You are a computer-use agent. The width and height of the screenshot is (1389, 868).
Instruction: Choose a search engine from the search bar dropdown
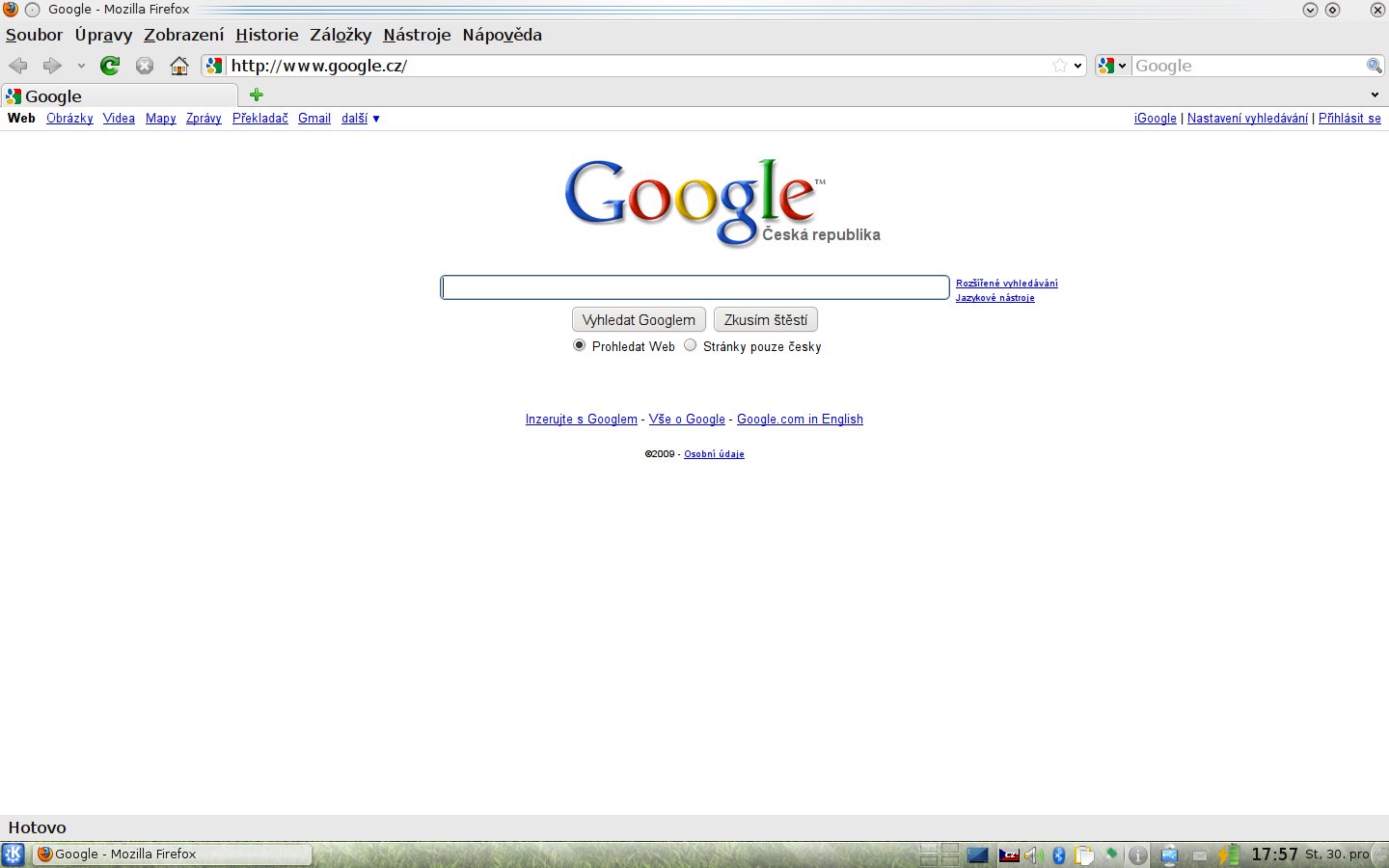tap(1112, 66)
